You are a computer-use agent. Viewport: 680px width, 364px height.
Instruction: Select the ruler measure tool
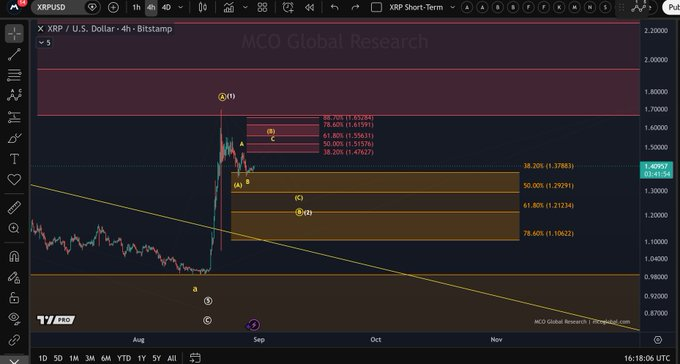click(x=14, y=207)
